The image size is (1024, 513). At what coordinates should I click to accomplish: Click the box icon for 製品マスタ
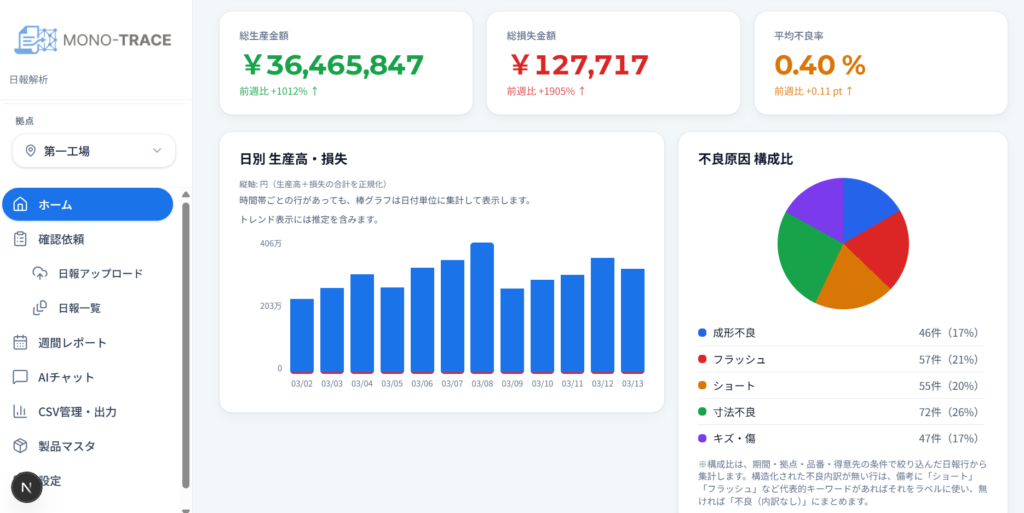(x=20, y=446)
